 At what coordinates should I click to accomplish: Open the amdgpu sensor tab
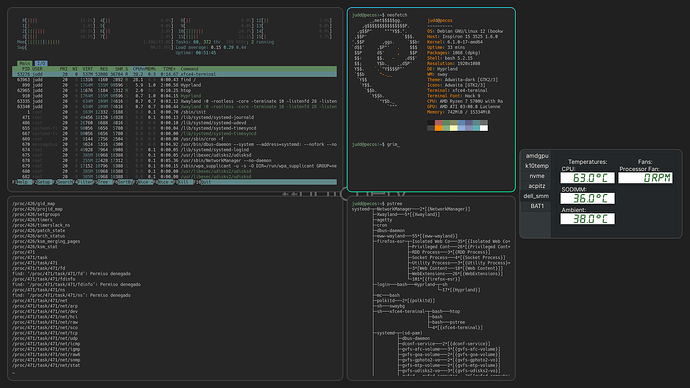[537, 156]
